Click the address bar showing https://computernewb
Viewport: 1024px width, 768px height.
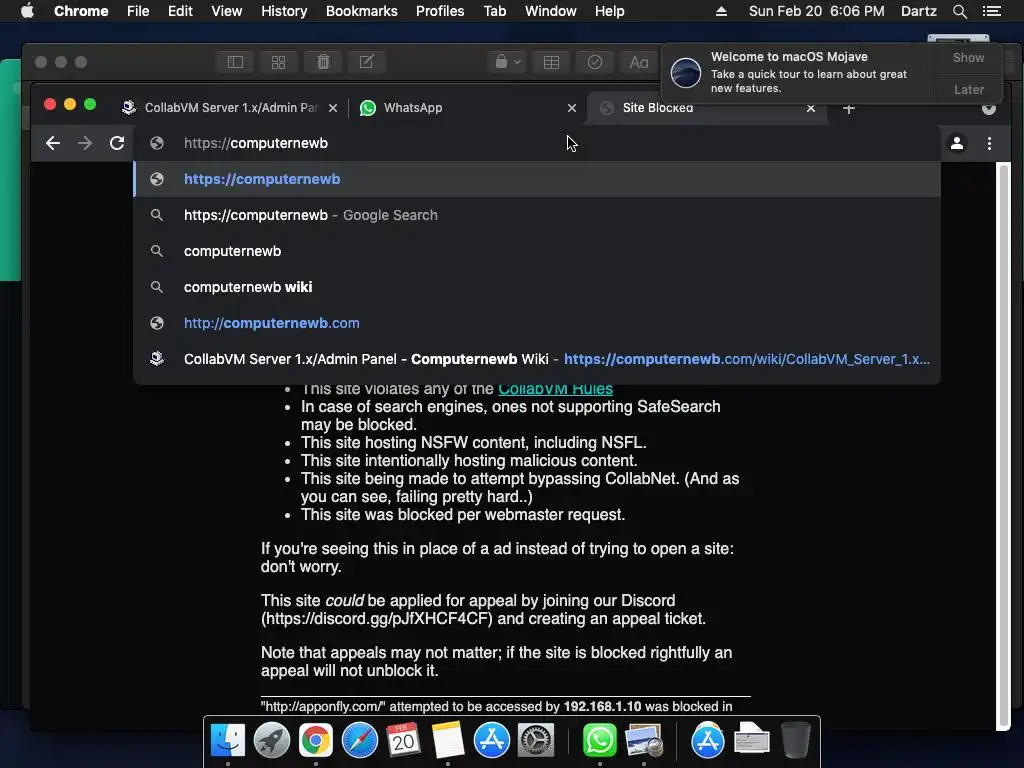click(x=537, y=143)
